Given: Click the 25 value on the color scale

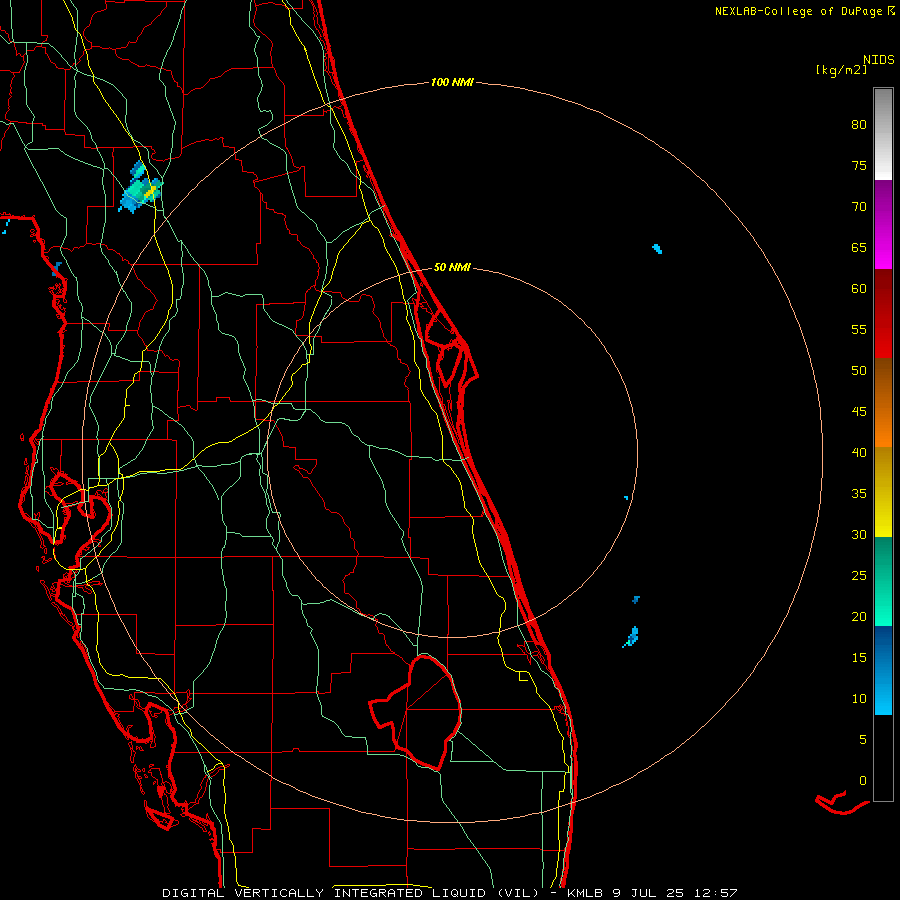Looking at the screenshot, I should click(x=859, y=576).
